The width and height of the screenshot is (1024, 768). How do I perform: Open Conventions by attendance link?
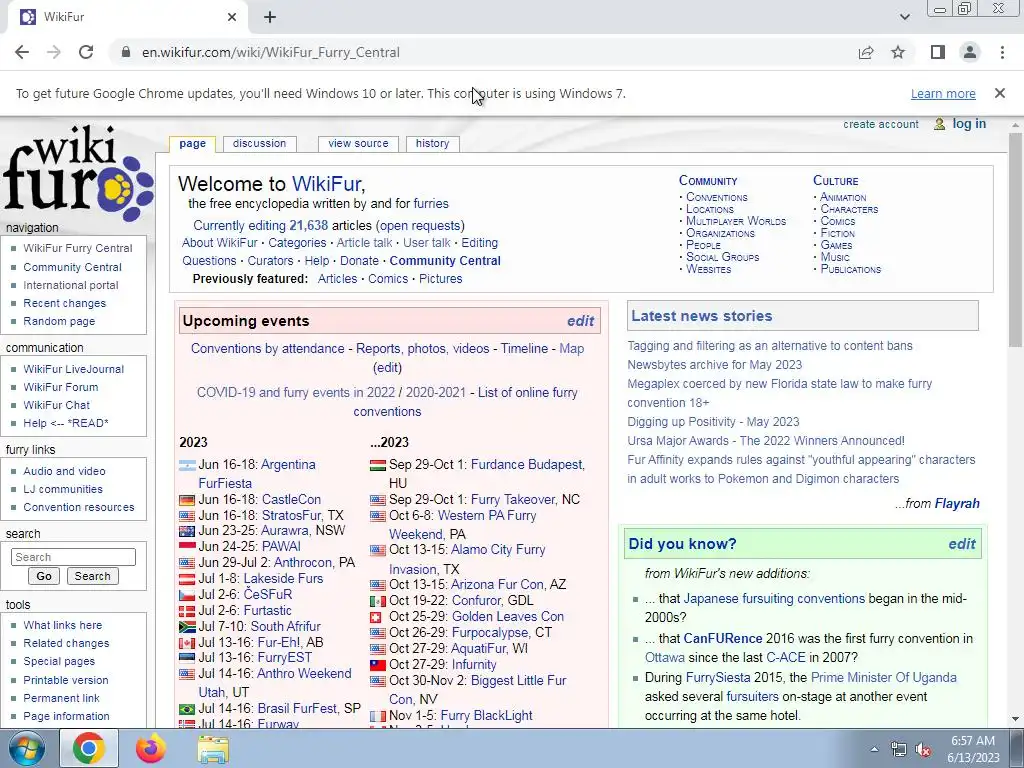(268, 349)
